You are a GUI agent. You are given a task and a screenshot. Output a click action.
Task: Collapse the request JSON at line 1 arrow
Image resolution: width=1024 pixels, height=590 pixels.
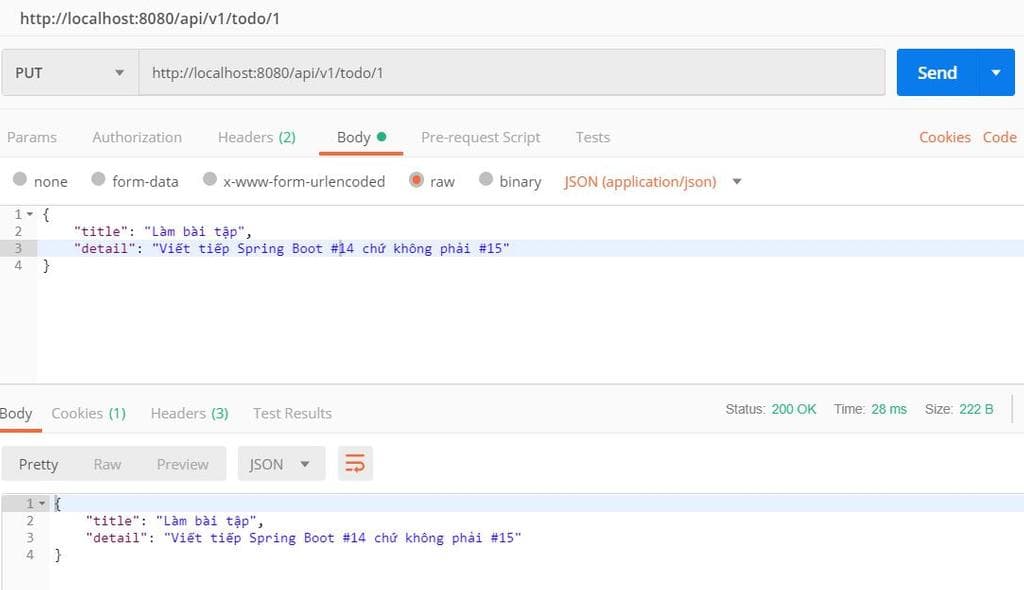tap(29, 214)
